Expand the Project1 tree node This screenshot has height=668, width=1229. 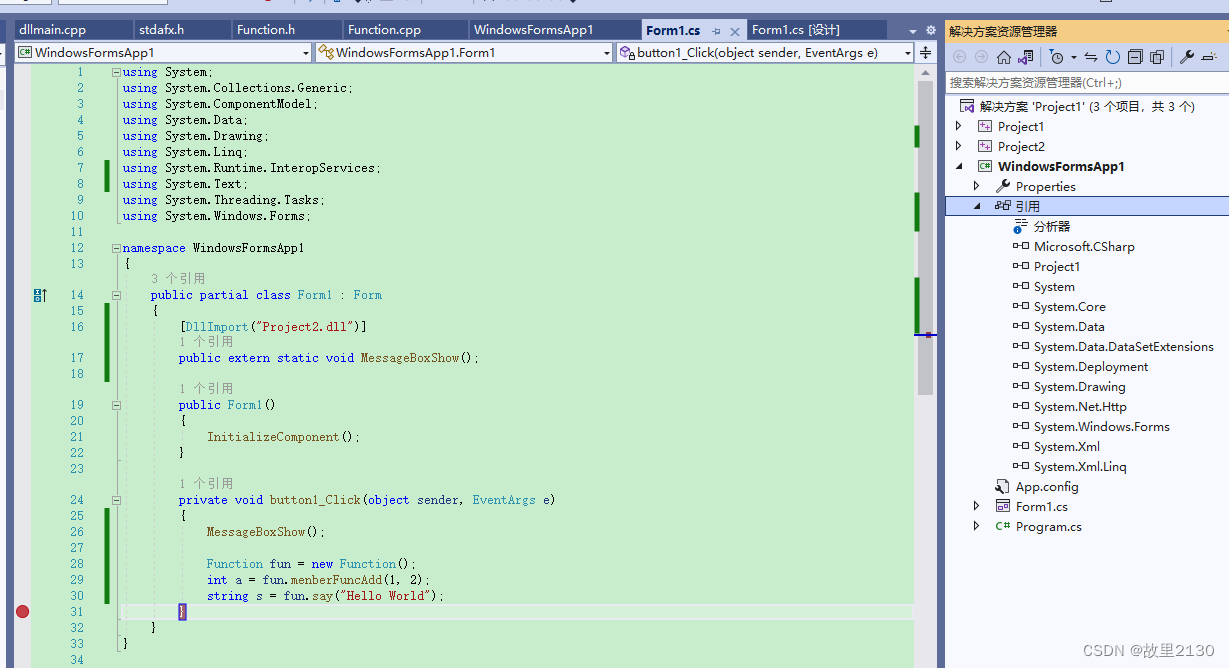[x=958, y=126]
